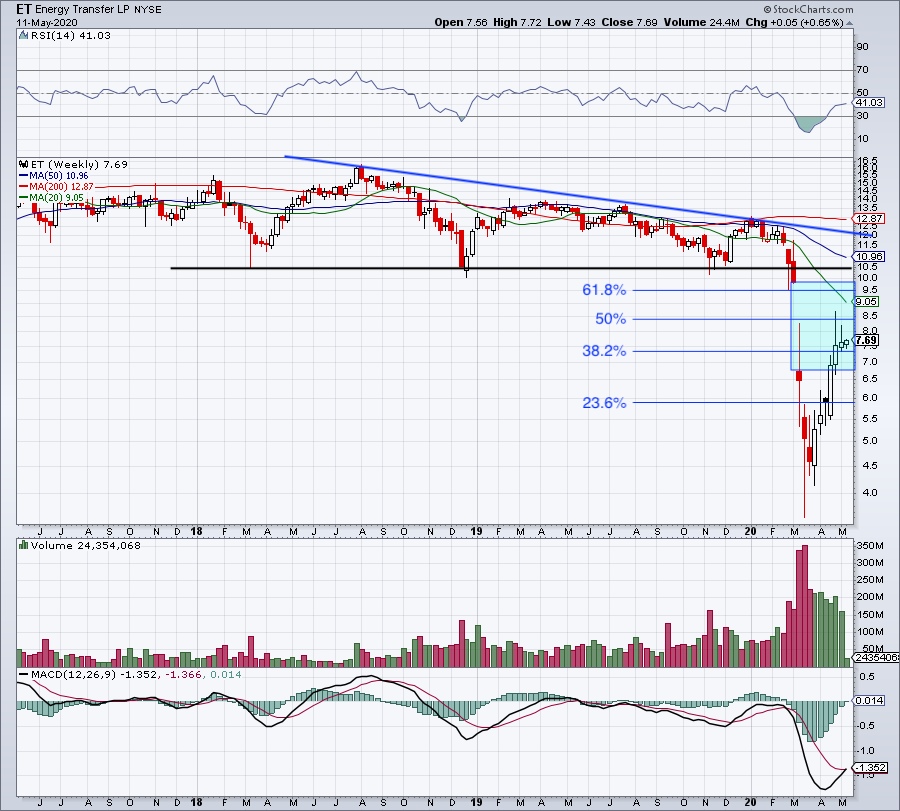
Task: Click the 12.87 price tag on right axis
Action: tap(869, 219)
